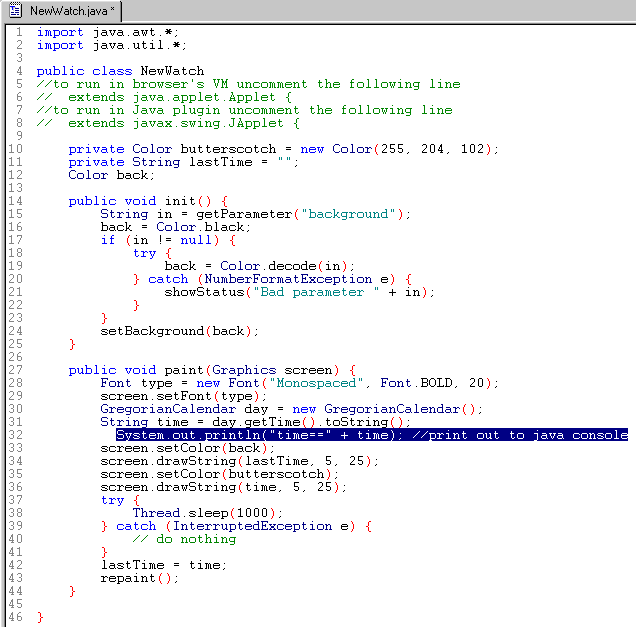Click 'NumberFormatException' in the catch clause
Image resolution: width=636 pixels, height=627 pixels.
point(288,279)
